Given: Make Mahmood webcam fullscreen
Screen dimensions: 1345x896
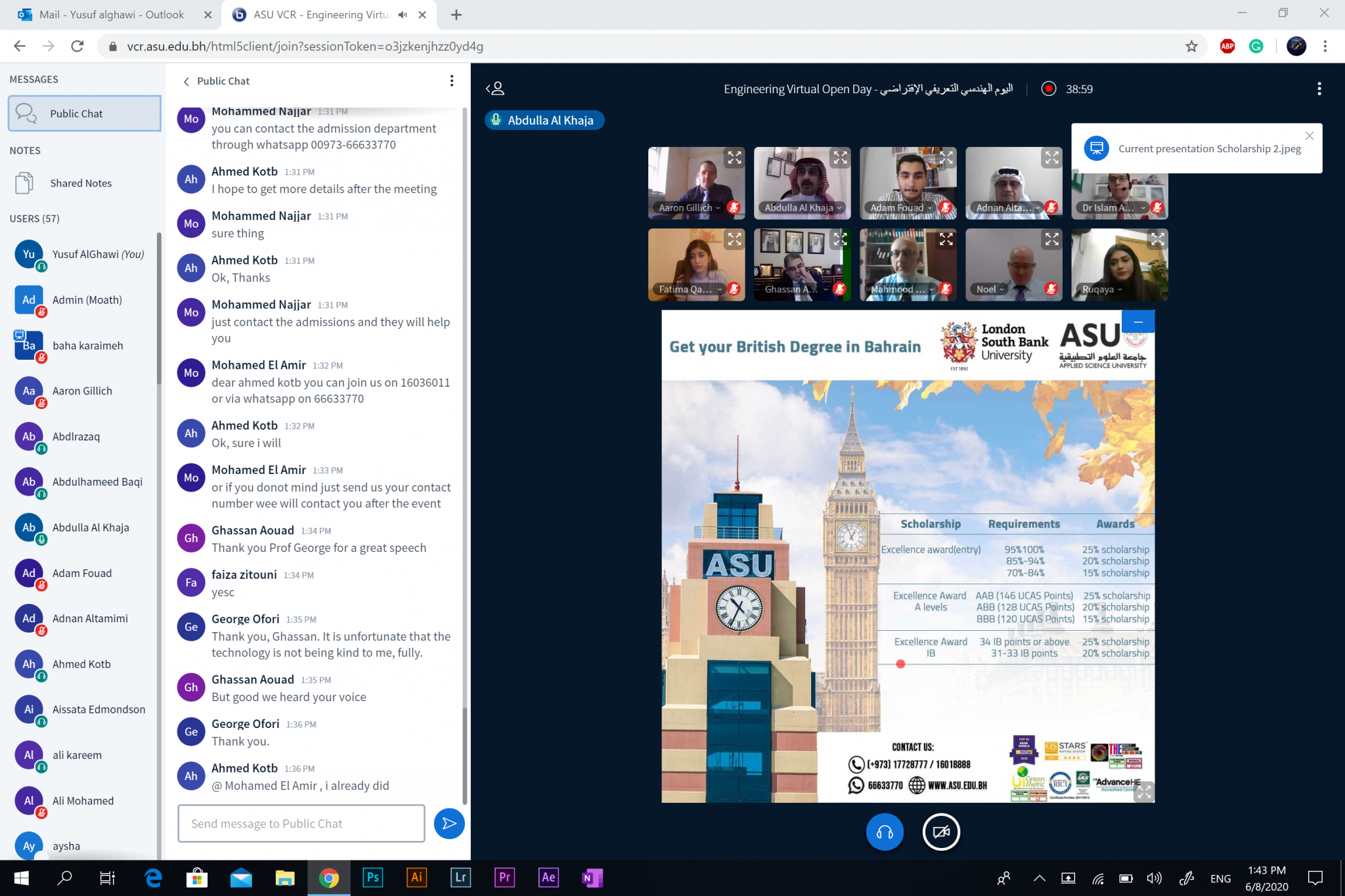Looking at the screenshot, I should 946,240.
